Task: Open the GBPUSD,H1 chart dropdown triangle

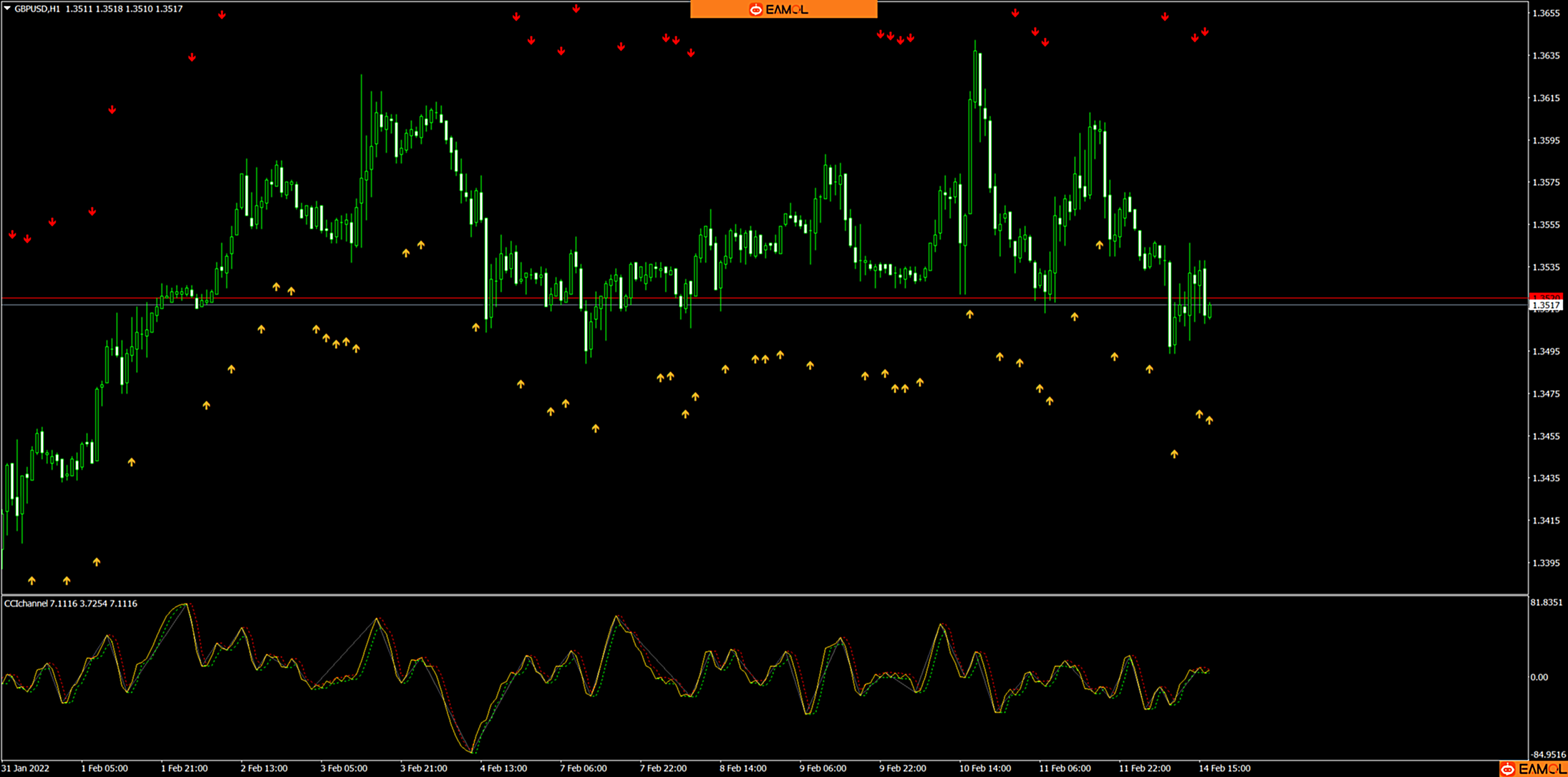Action: click(7, 8)
